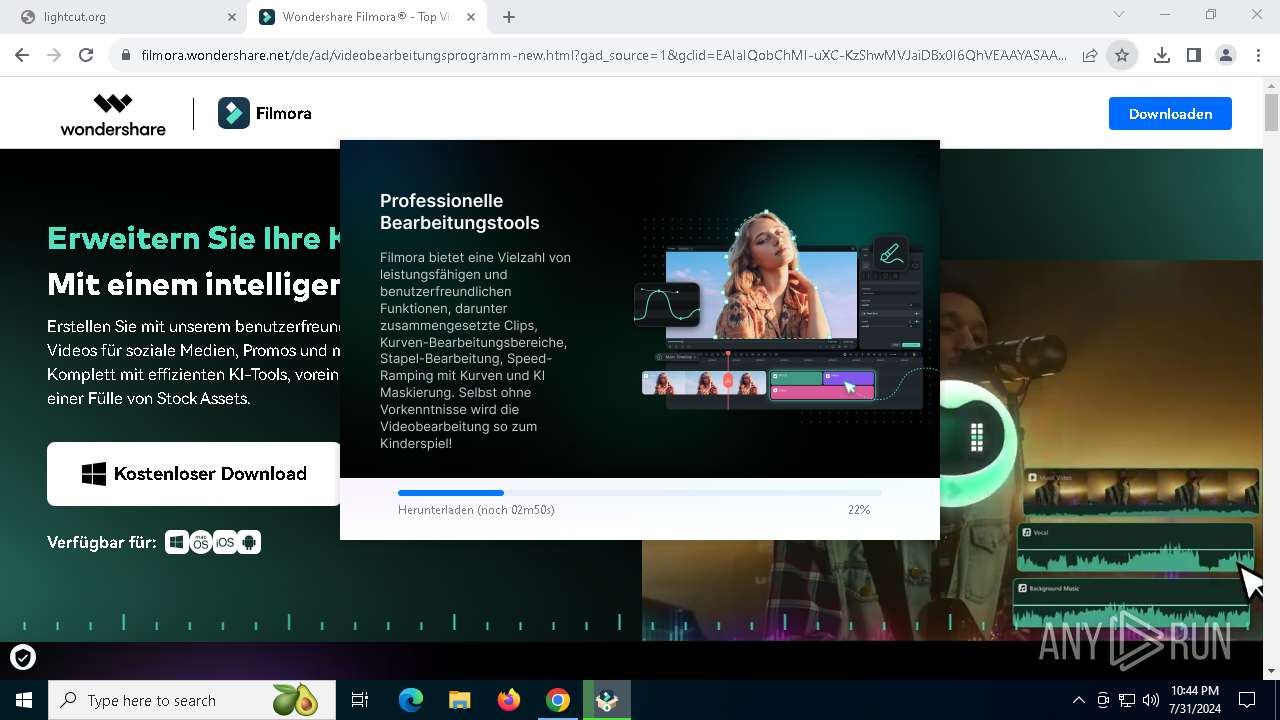1280x720 pixels.
Task: Toggle the browser side panel
Action: pos(1193,56)
